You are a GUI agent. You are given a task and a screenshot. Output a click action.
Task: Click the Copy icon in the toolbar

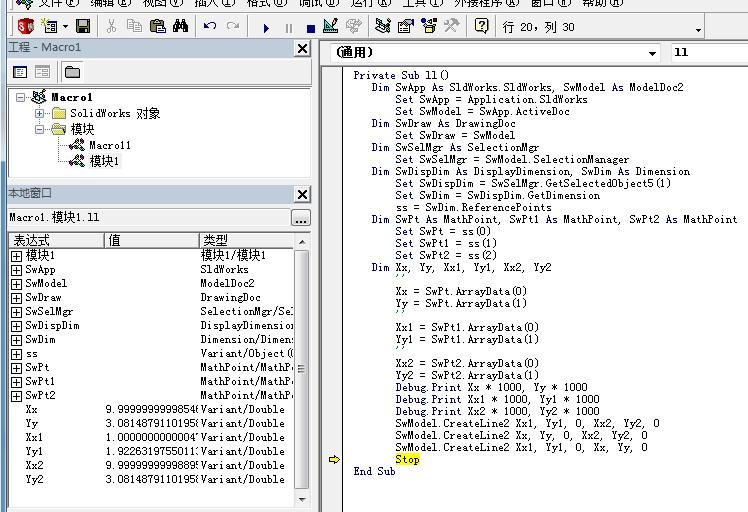tap(134, 26)
